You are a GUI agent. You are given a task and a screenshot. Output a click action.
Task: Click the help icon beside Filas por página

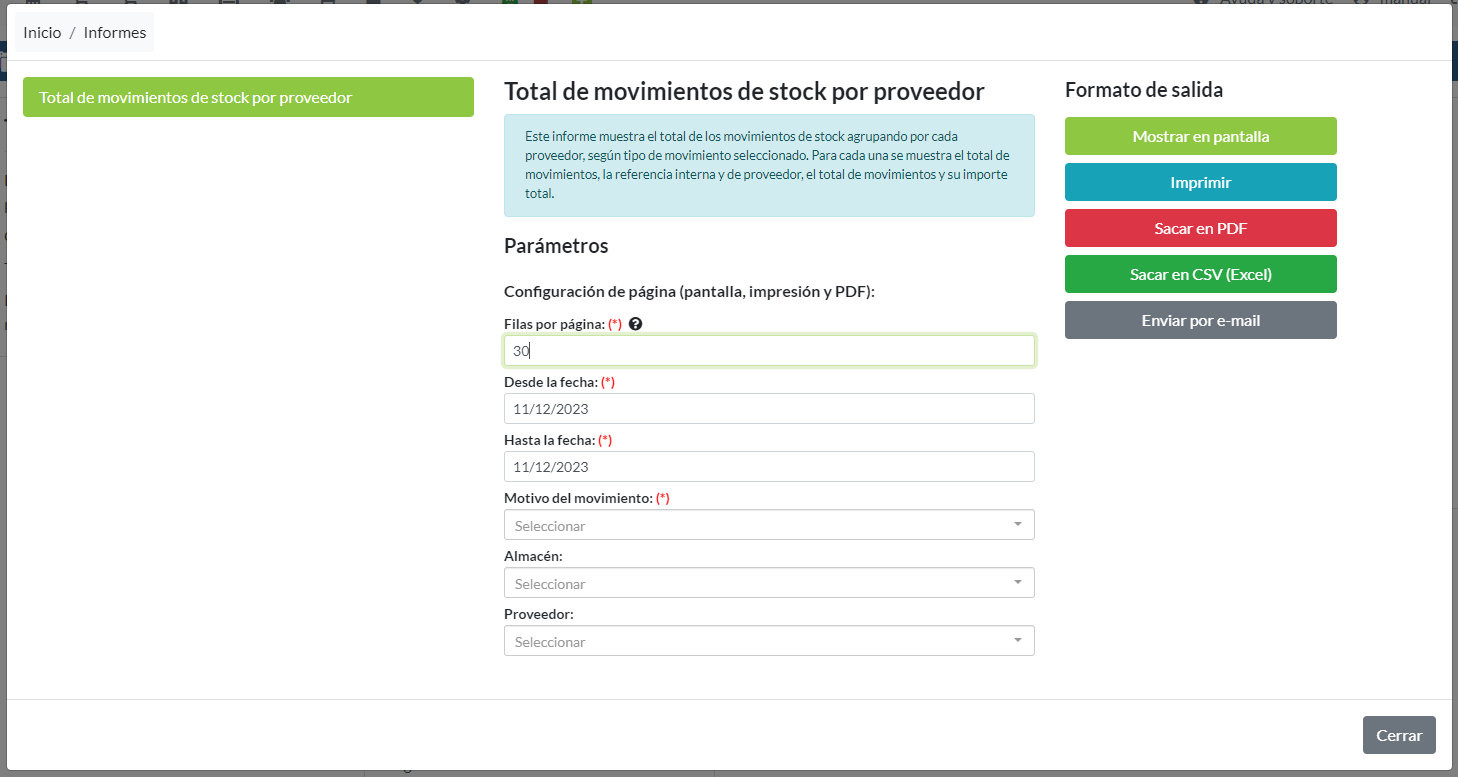[637, 323]
